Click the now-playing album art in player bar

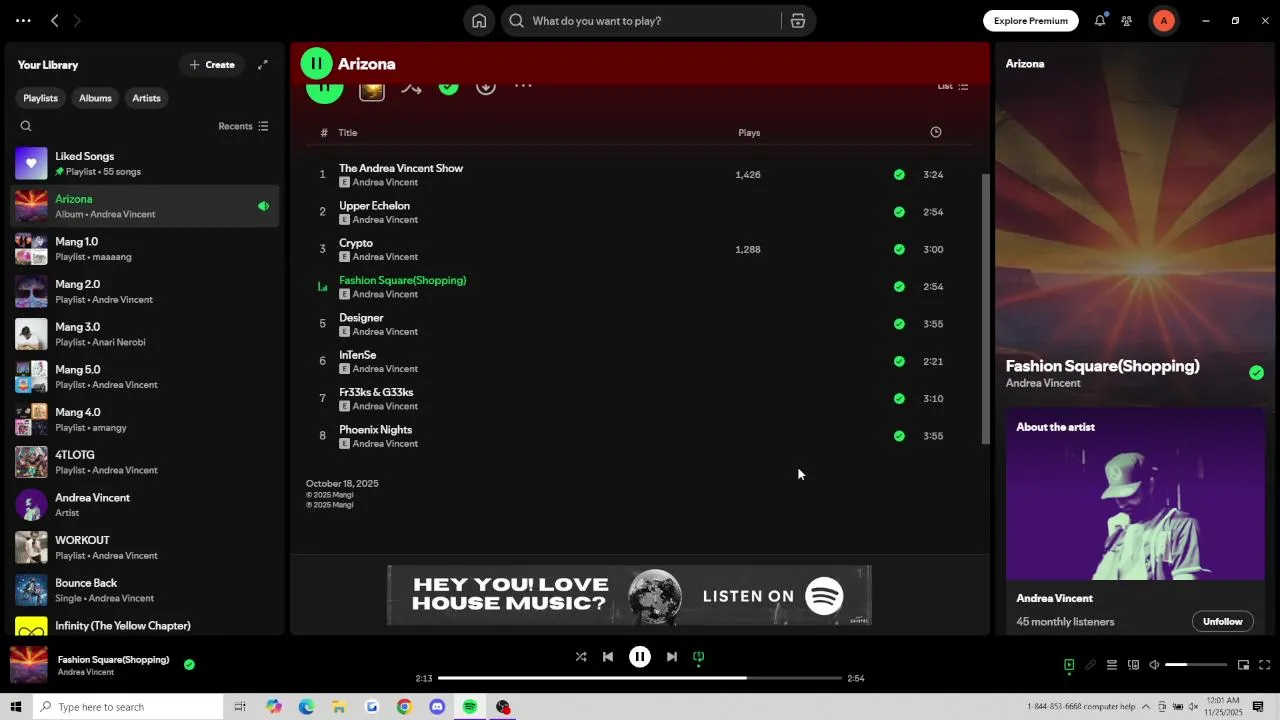click(28, 665)
